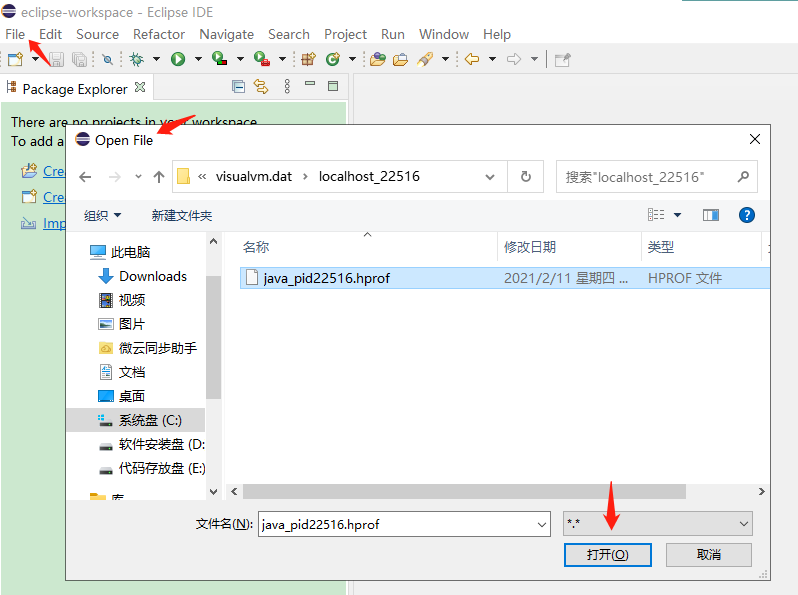Click the Skip All Breakpoints icon
The height and width of the screenshot is (595, 798).
(107, 60)
